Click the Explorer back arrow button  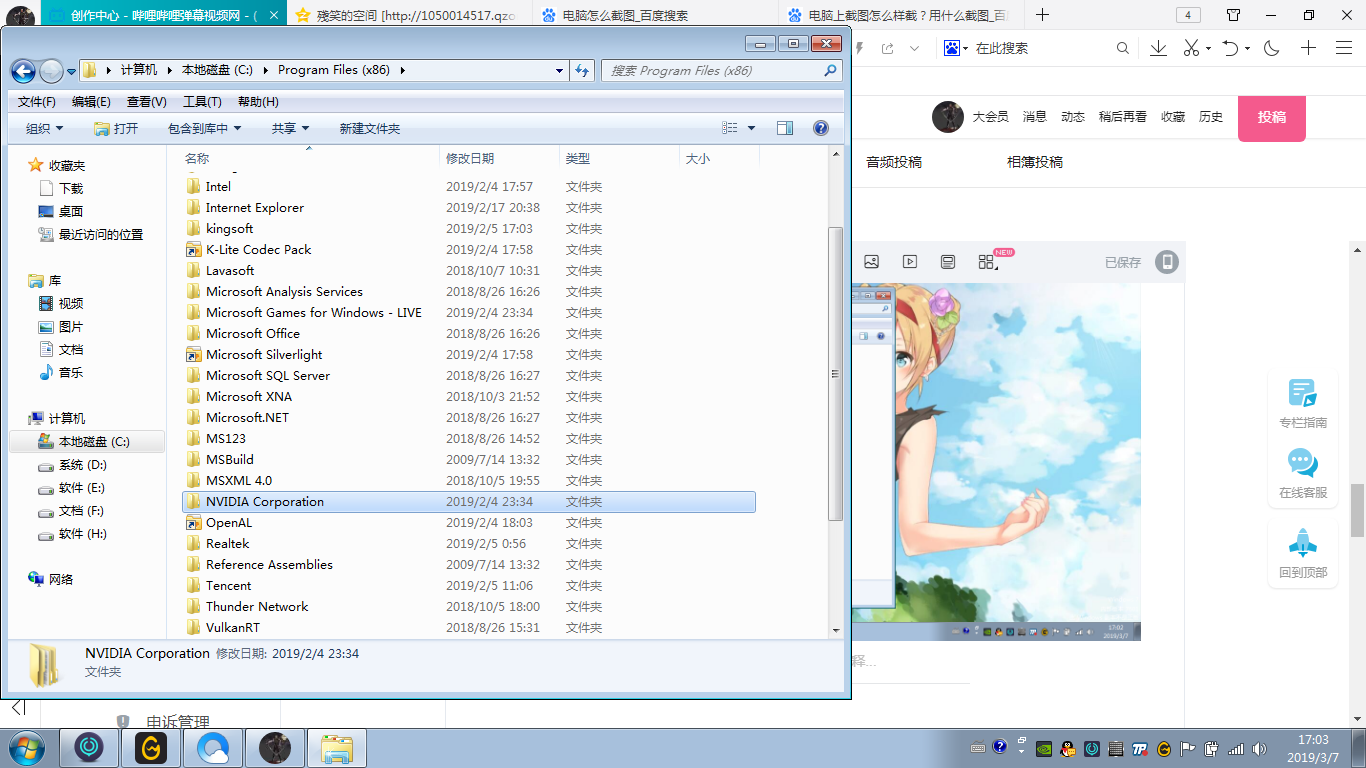tap(23, 71)
